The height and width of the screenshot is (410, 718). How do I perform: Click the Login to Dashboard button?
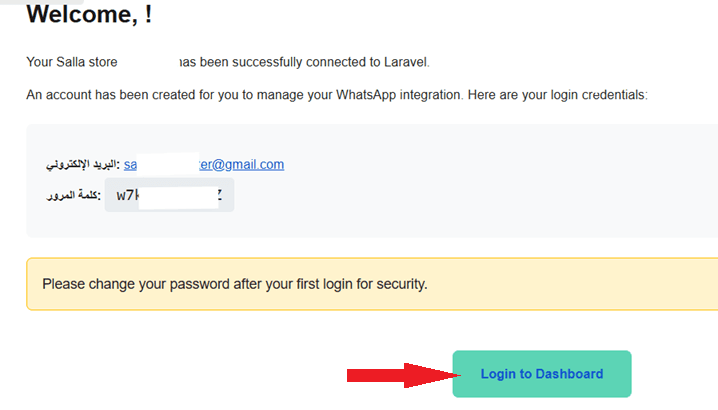pos(541,374)
